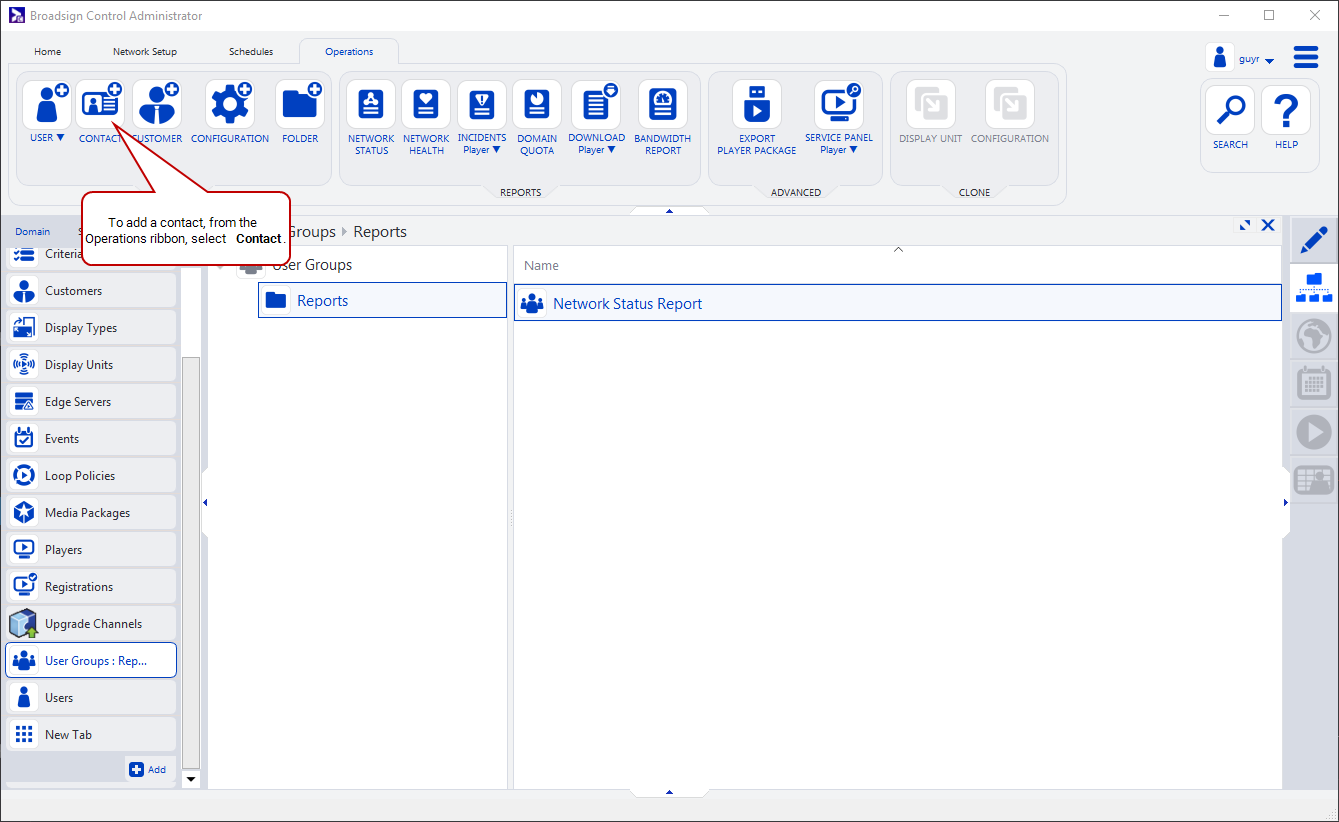Click the Search magnifier button
Image resolution: width=1339 pixels, height=822 pixels.
click(1230, 110)
